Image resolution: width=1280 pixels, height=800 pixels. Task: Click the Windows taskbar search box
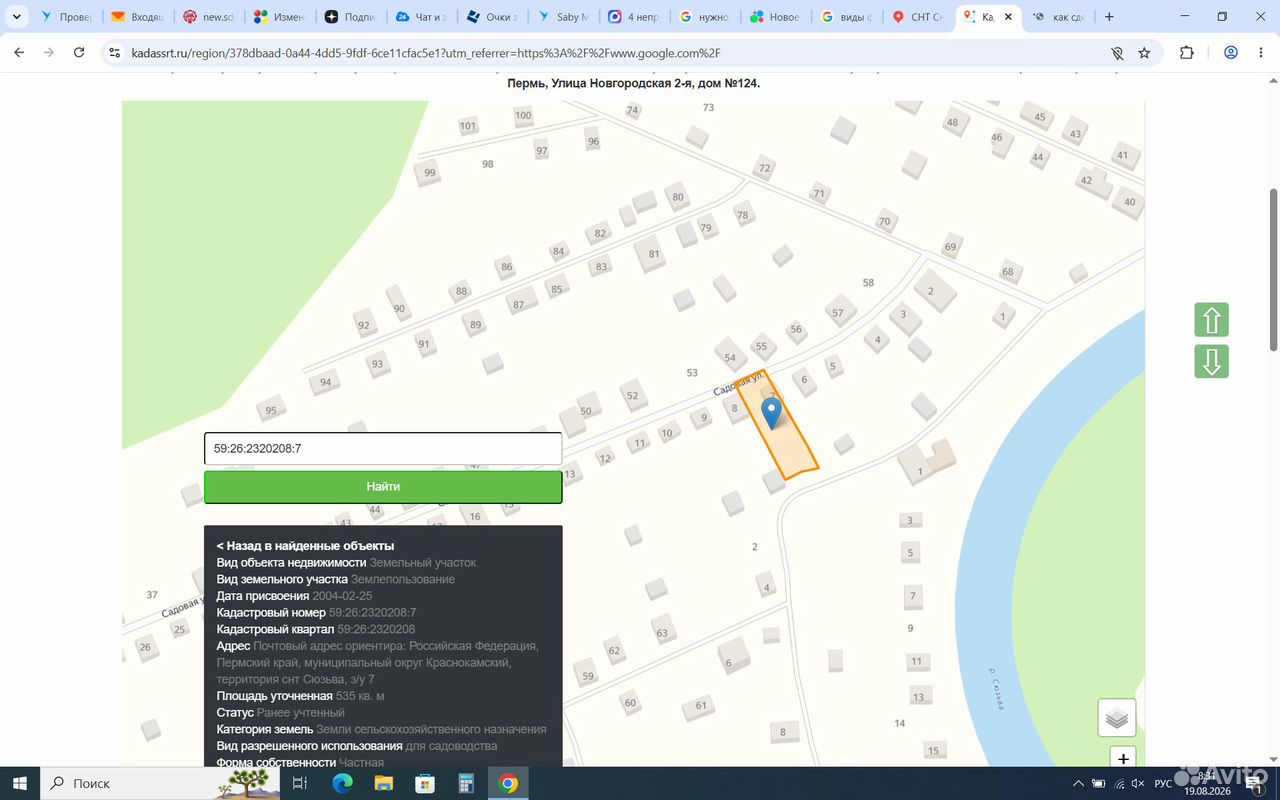[160, 783]
